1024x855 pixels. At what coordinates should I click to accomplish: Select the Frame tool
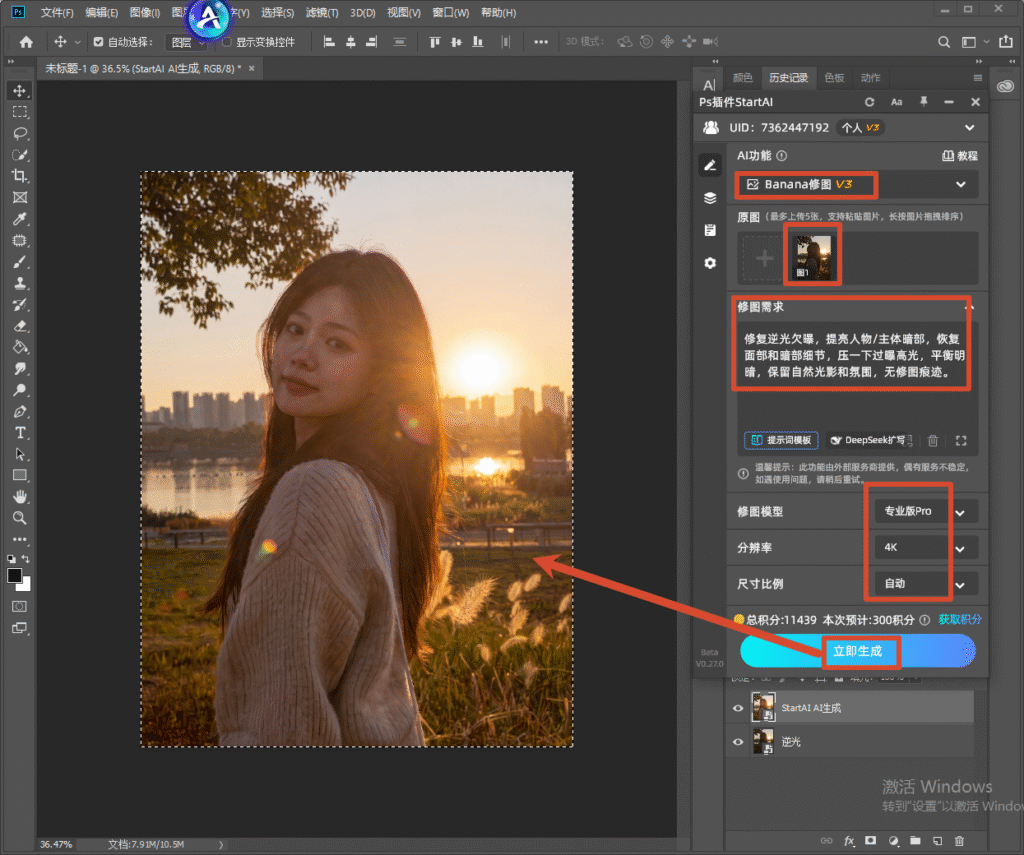[x=20, y=198]
